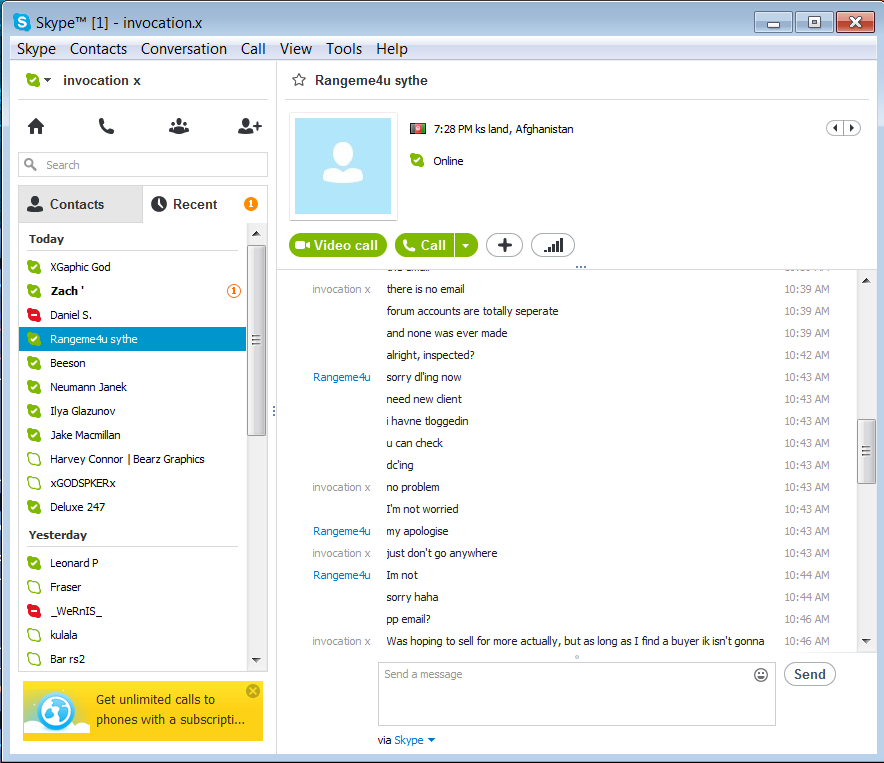Click Zach's unread message badge
Screen dimensions: 884x763
click(234, 291)
